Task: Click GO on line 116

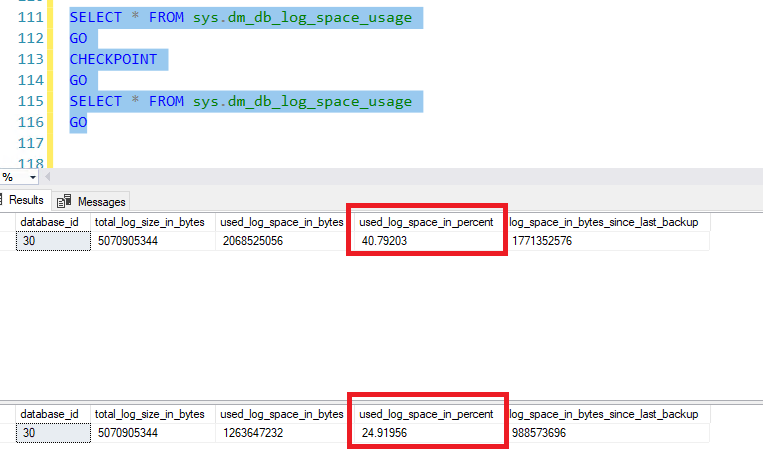Action: coord(78,122)
